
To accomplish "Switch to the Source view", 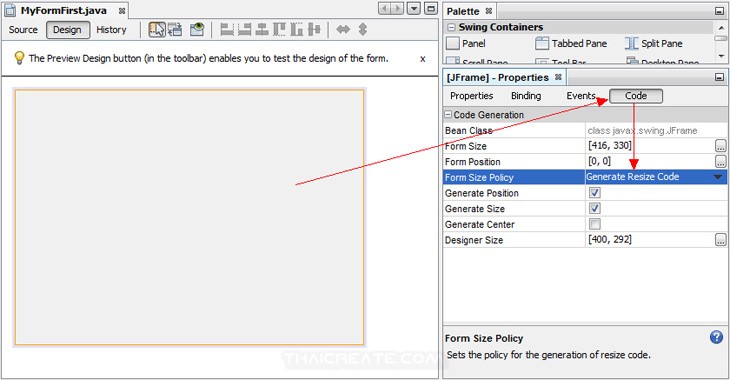I will pyautogui.click(x=23, y=30).
